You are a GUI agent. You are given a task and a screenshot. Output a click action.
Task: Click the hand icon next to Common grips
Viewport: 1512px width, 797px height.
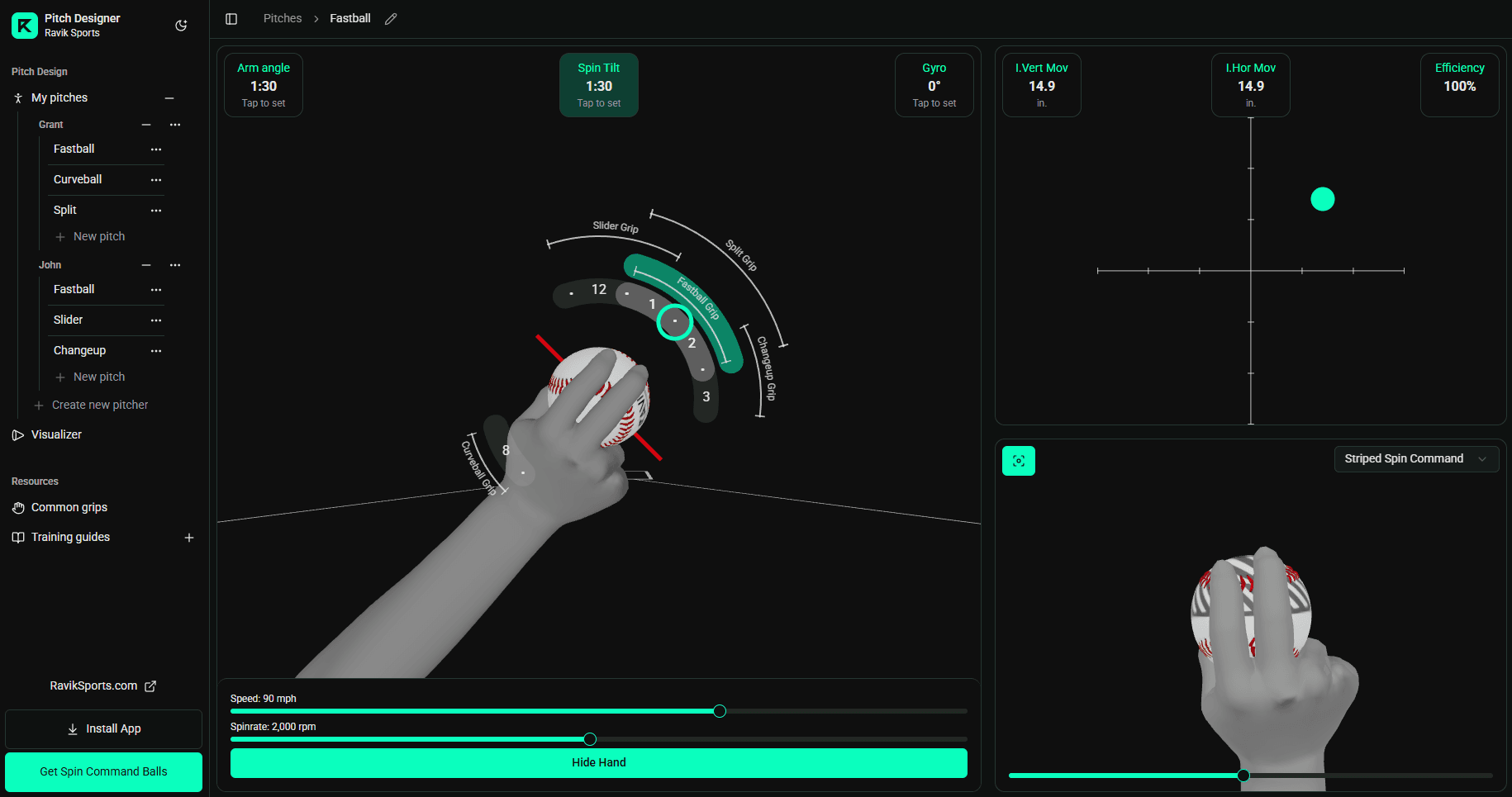coord(18,507)
